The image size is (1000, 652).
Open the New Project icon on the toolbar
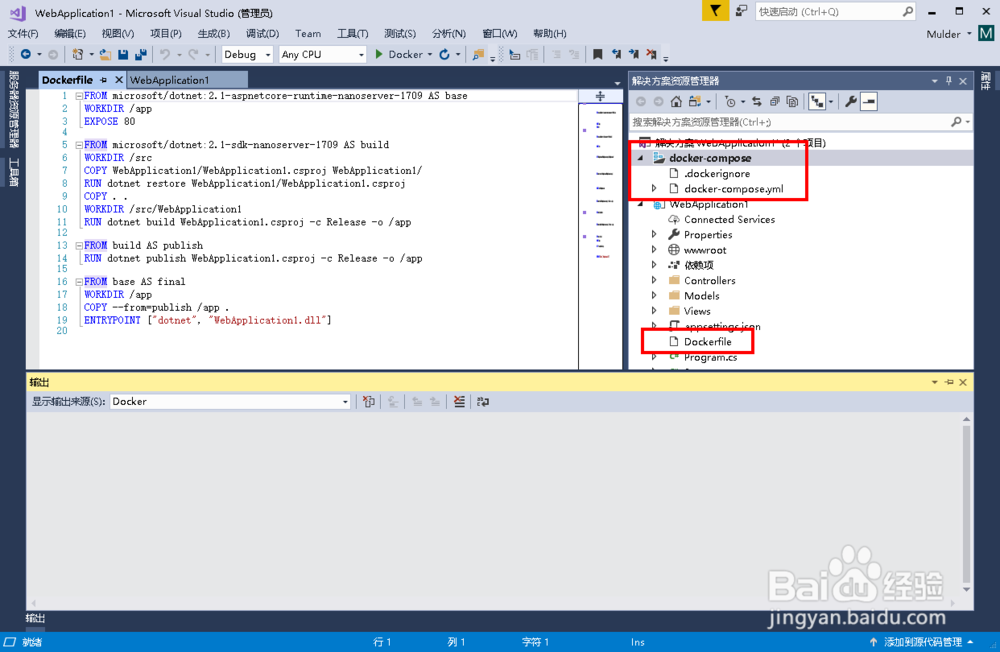(x=77, y=54)
